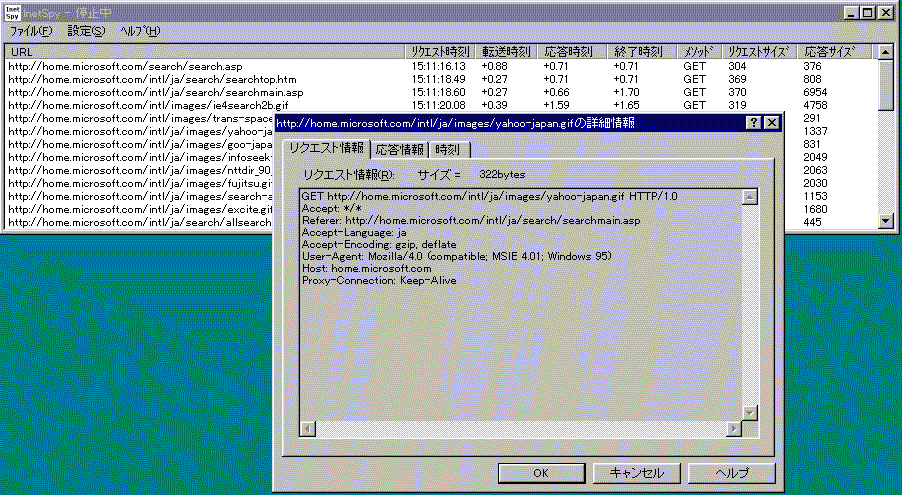Click the 15:11:20.08 request time cell

tap(438, 105)
